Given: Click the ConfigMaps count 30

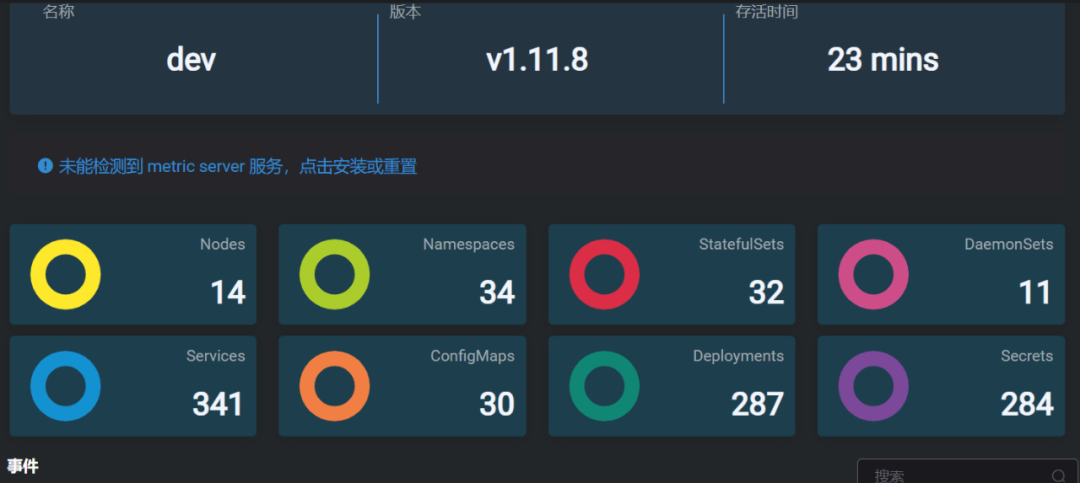Looking at the screenshot, I should tap(497, 404).
